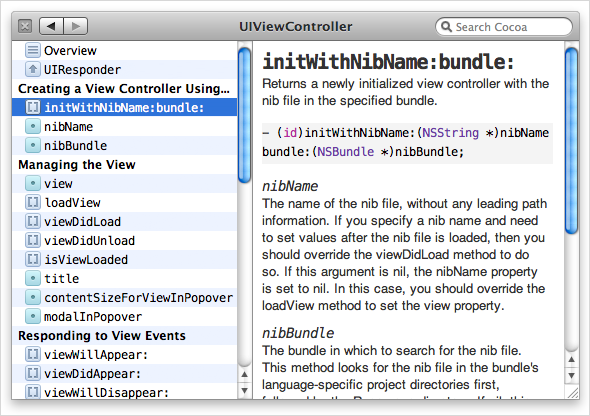This screenshot has height=416, width=590.
Task: Select modalInPopover in the sidebar
Action: point(125,316)
